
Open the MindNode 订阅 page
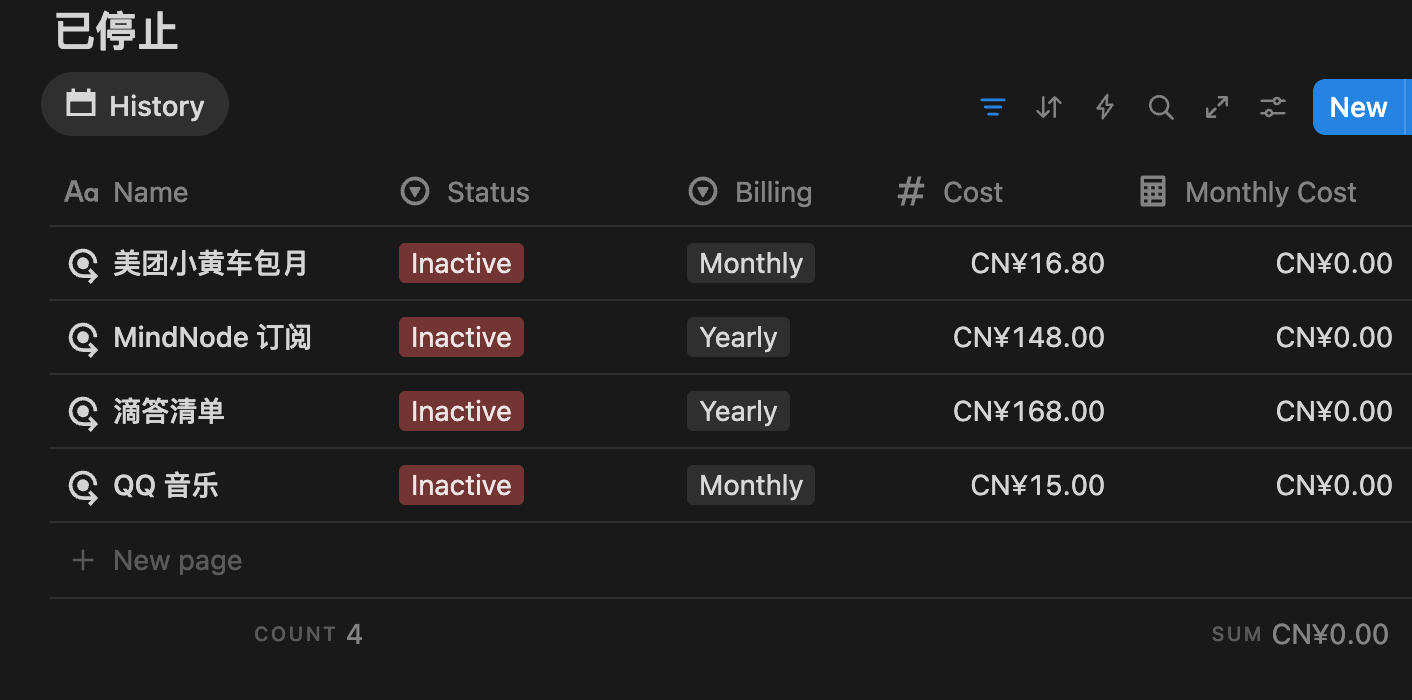[212, 338]
